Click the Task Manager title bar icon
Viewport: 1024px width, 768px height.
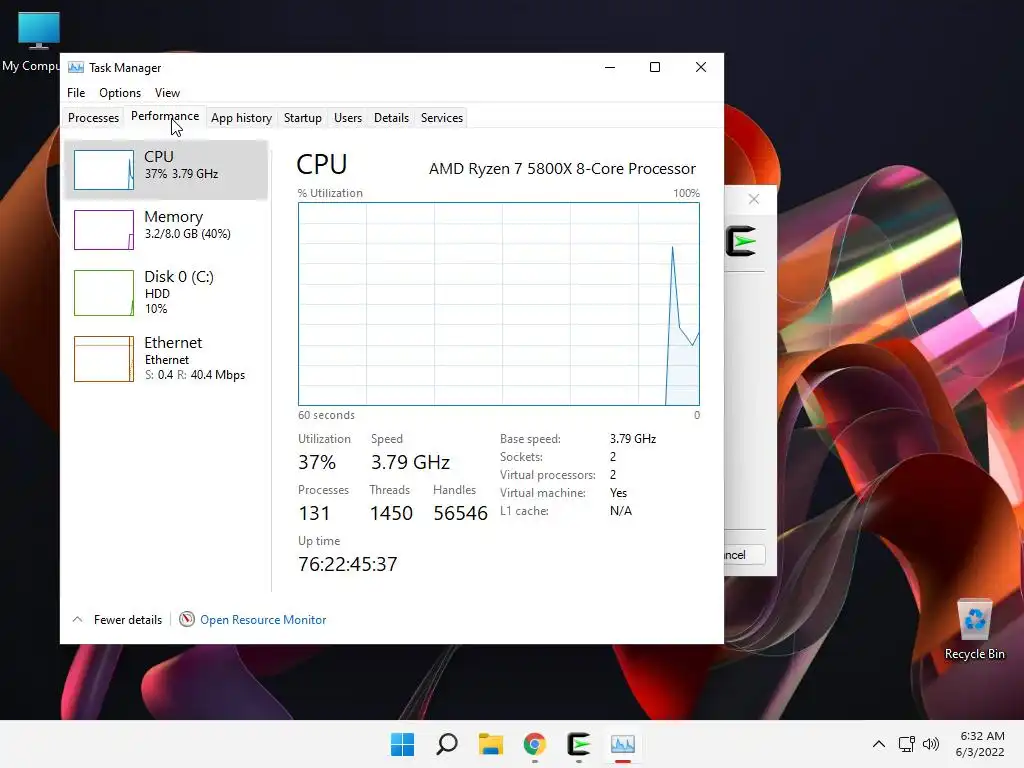[x=76, y=67]
